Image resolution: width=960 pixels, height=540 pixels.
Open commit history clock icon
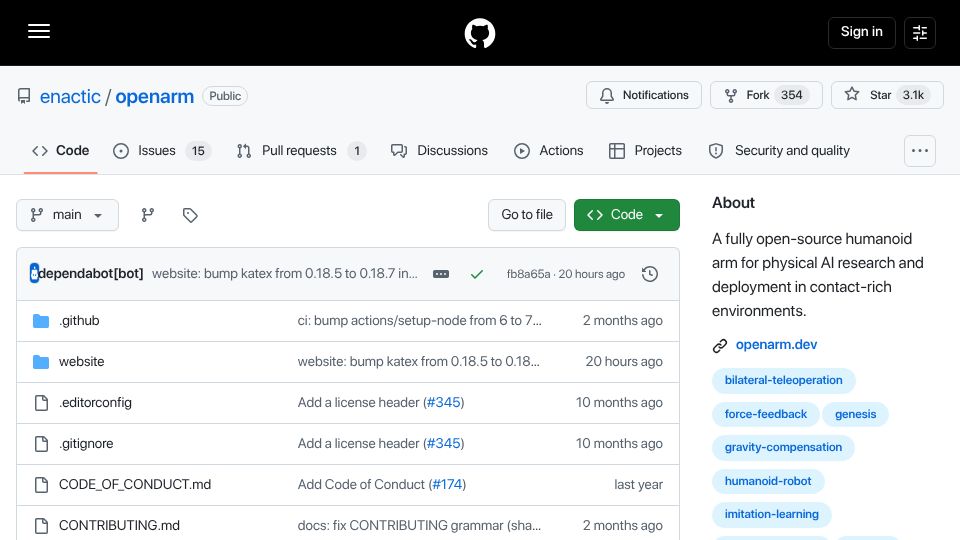tap(650, 274)
